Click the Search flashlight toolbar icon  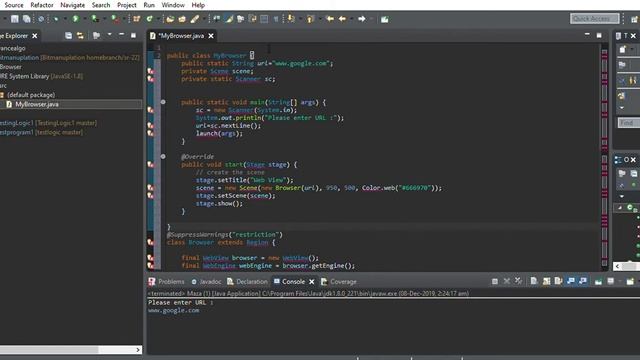click(x=195, y=19)
